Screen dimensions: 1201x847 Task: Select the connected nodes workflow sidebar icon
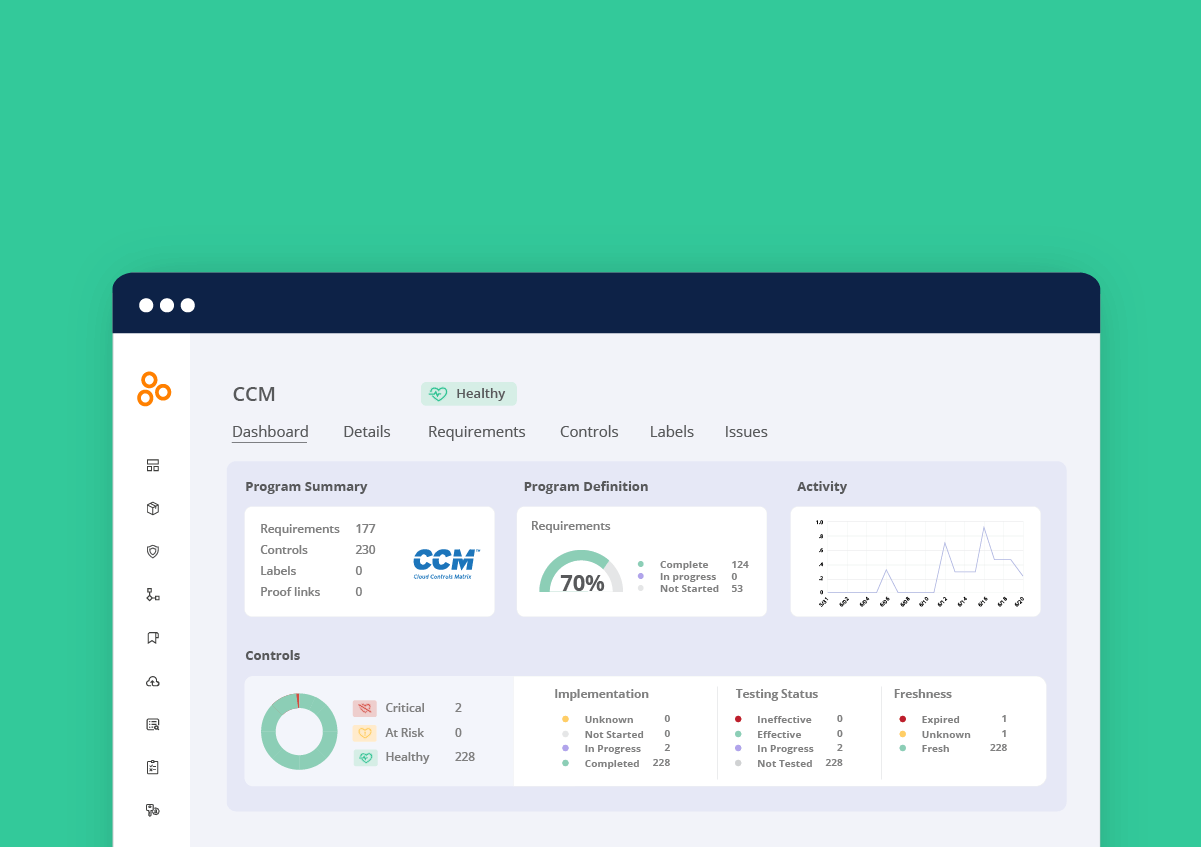(x=153, y=595)
